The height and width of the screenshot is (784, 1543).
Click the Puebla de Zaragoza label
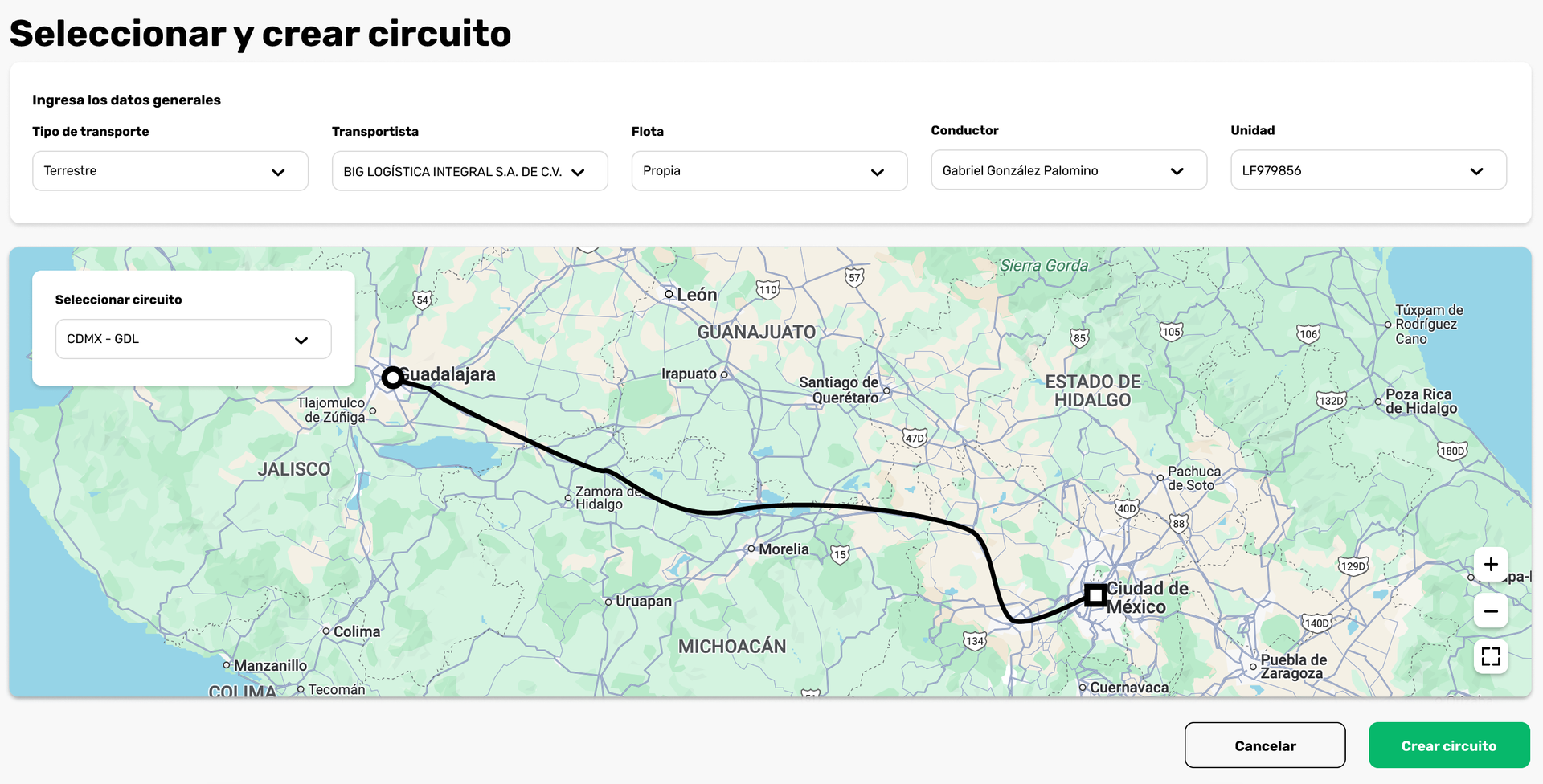click(x=1293, y=667)
